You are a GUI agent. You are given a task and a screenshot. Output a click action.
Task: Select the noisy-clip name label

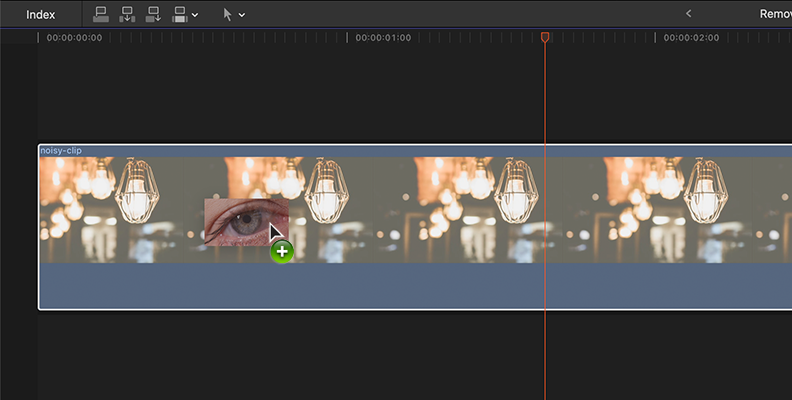[61, 151]
